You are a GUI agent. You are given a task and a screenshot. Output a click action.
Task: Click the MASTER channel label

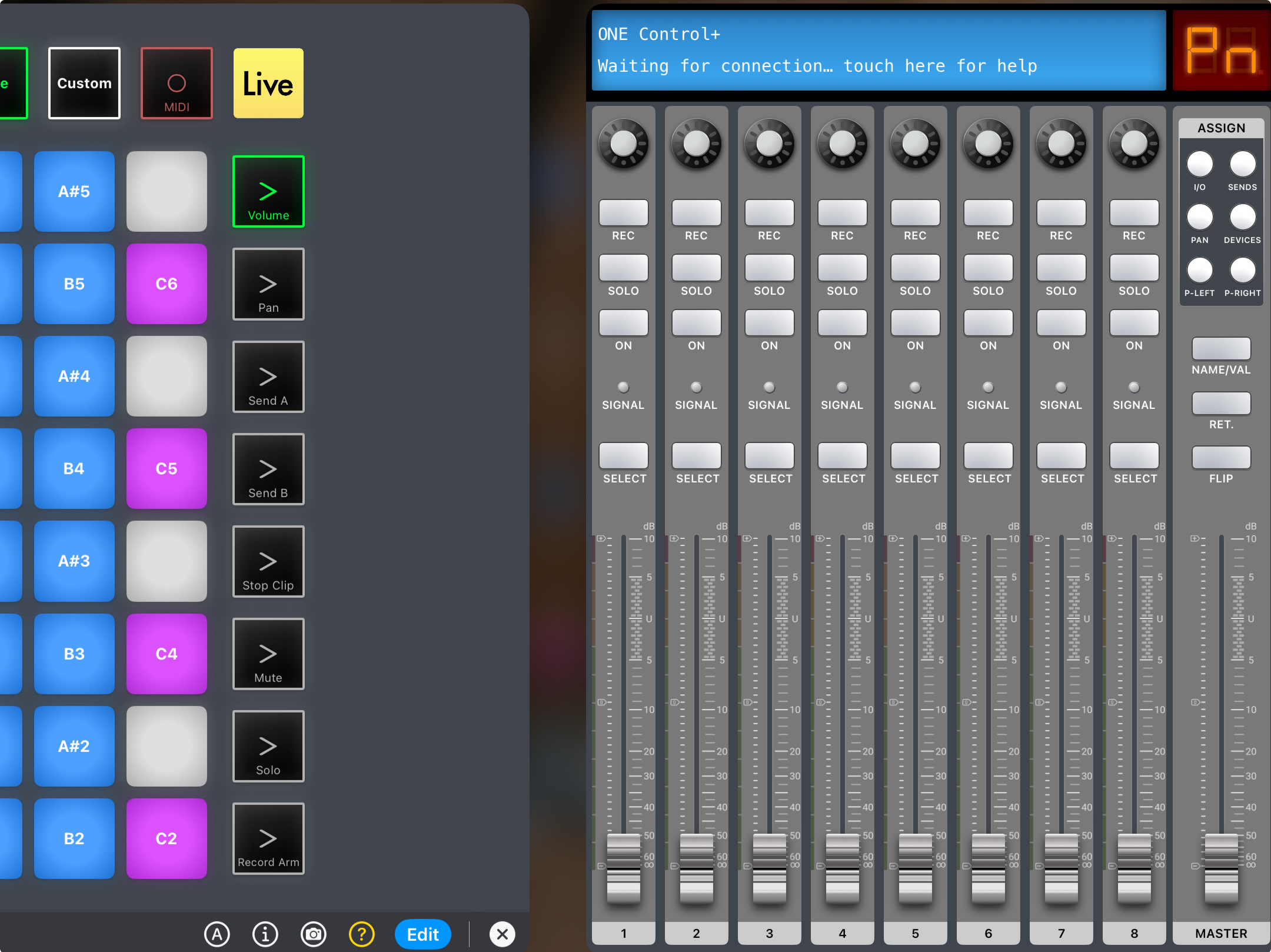pyautogui.click(x=1222, y=933)
